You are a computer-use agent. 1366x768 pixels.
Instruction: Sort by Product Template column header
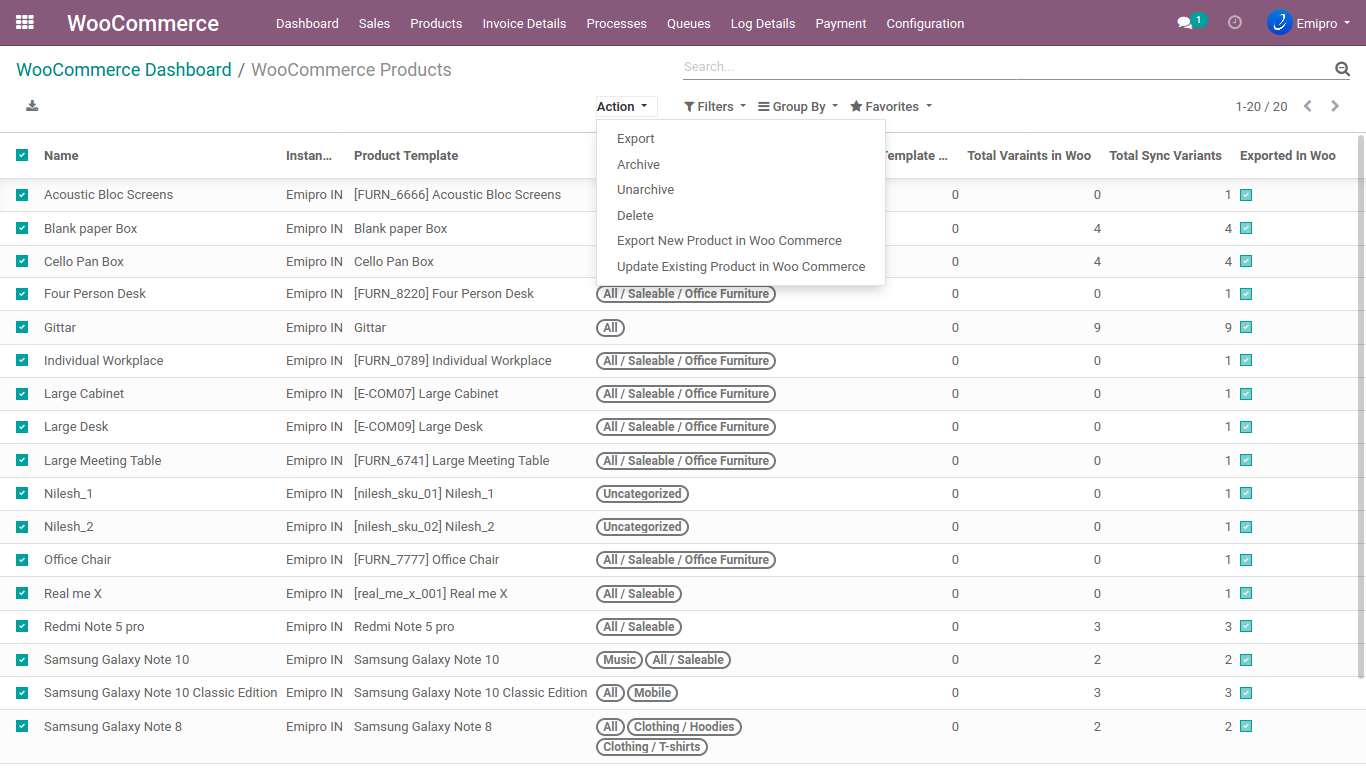pos(406,156)
